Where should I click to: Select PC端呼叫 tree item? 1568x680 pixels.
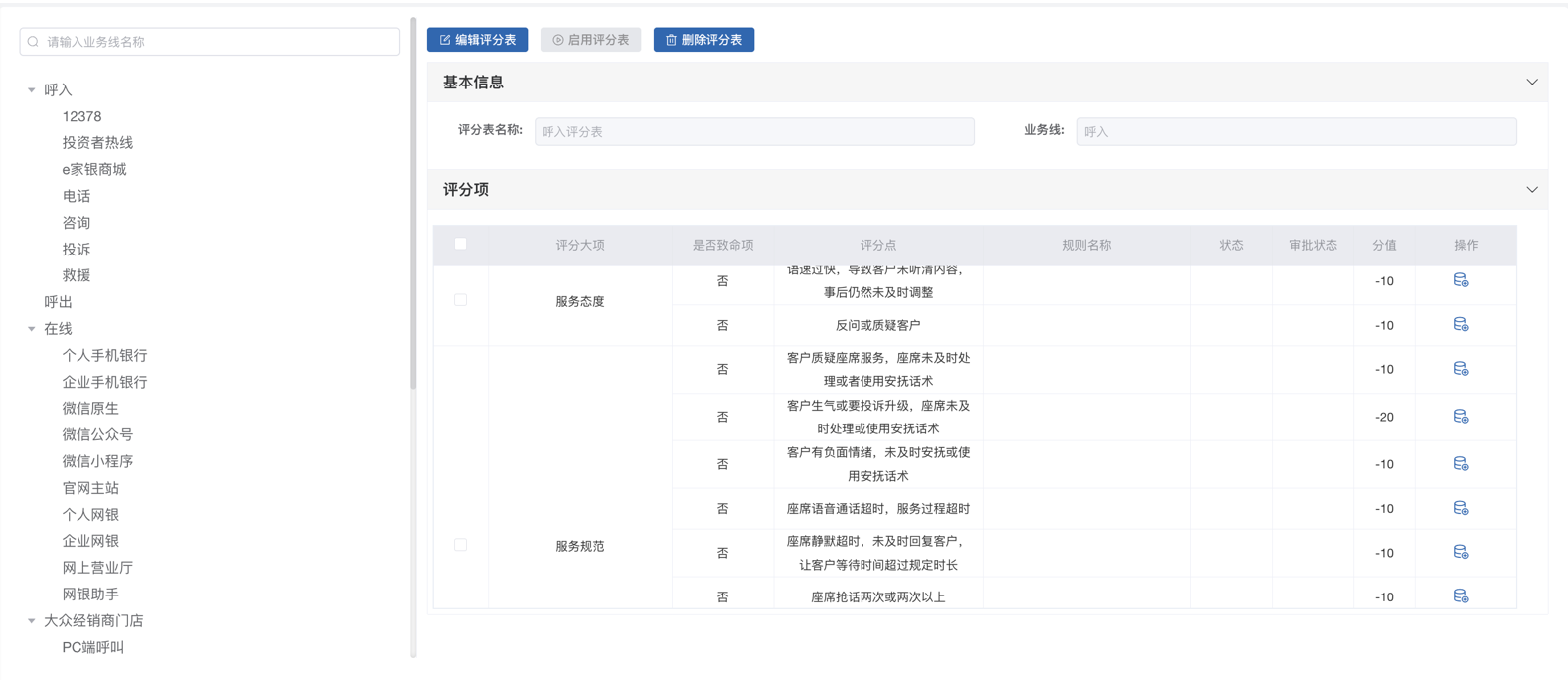coord(93,647)
